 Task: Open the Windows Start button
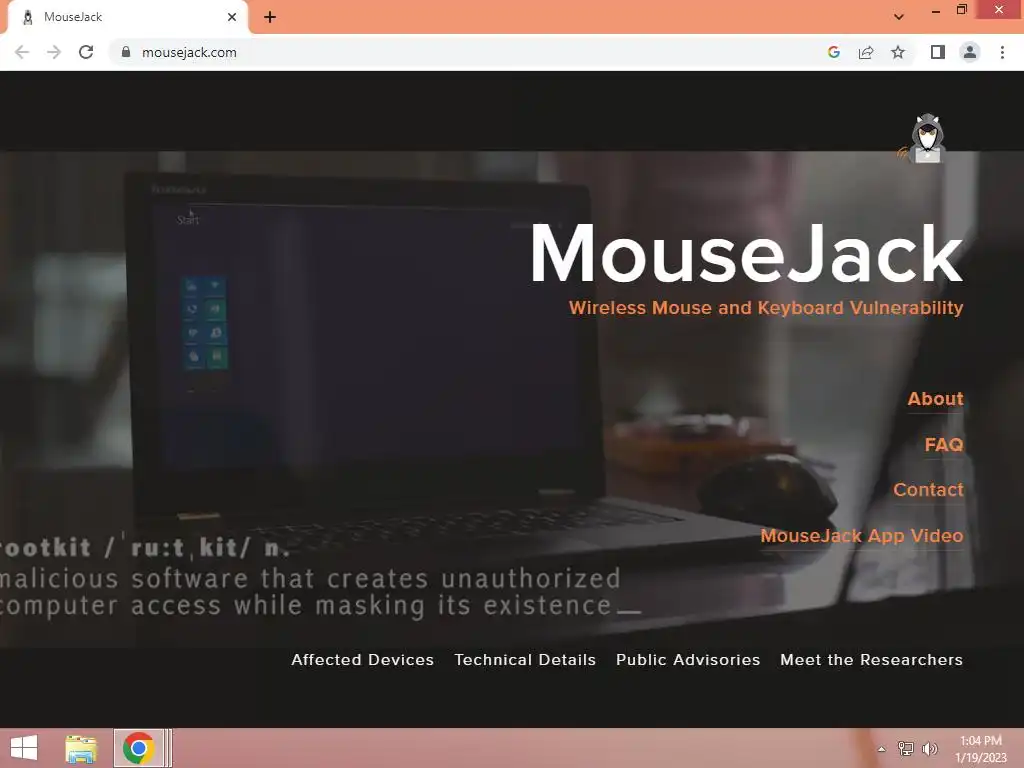[24, 748]
